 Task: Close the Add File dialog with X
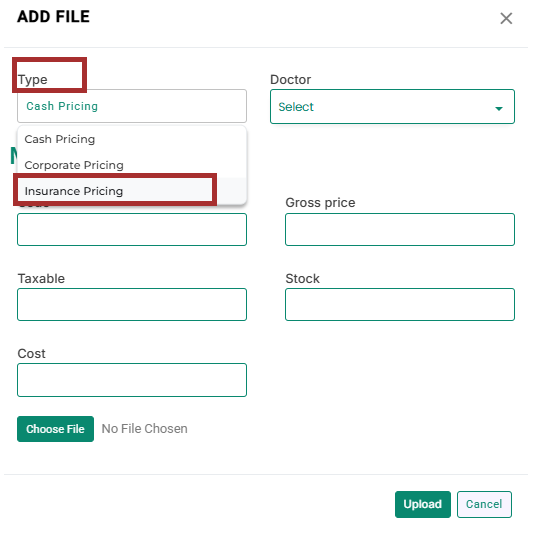[x=506, y=18]
